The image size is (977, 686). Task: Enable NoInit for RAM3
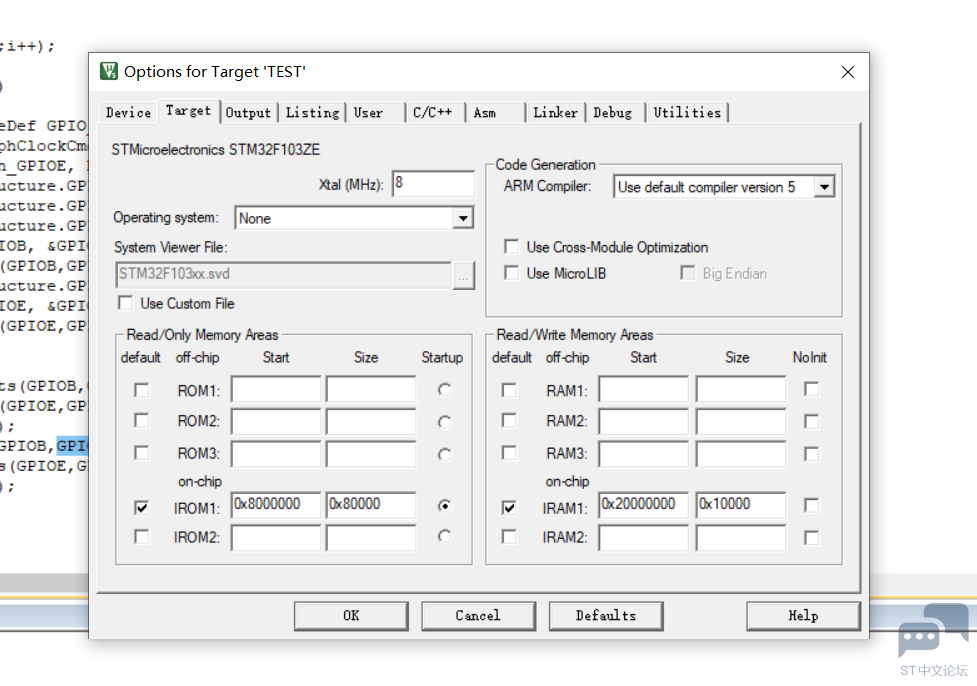[811, 454]
